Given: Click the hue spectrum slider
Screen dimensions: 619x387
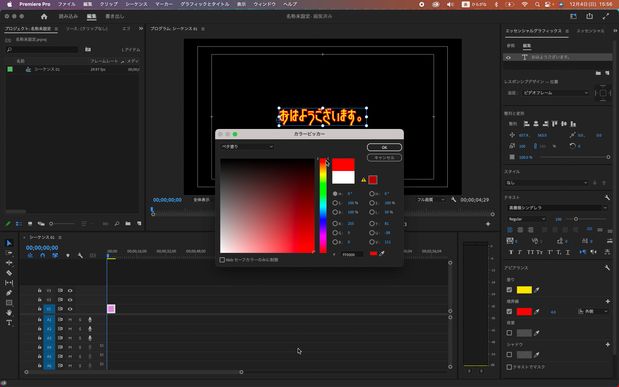Looking at the screenshot, I should click(x=323, y=205).
